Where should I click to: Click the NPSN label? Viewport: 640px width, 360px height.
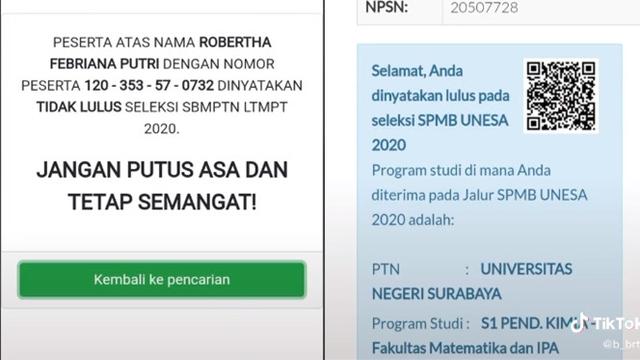tap(387, 7)
